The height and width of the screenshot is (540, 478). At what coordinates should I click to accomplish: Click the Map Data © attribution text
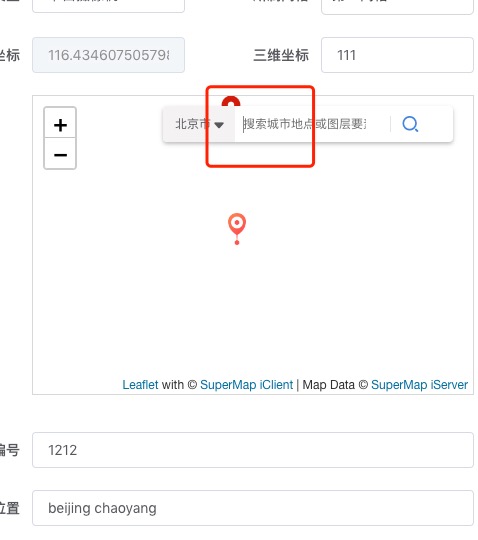pos(335,385)
